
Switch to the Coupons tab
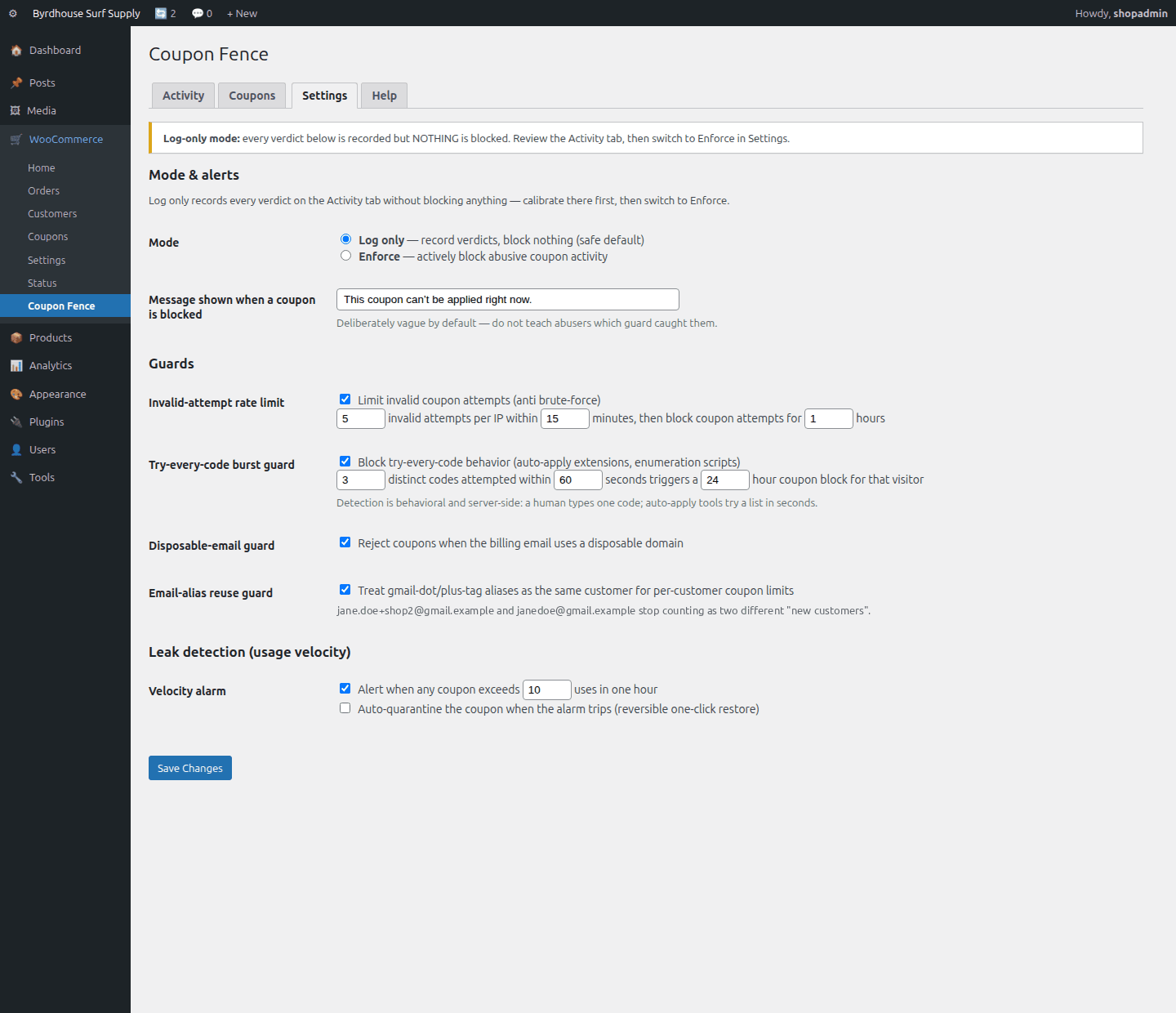[x=252, y=96]
